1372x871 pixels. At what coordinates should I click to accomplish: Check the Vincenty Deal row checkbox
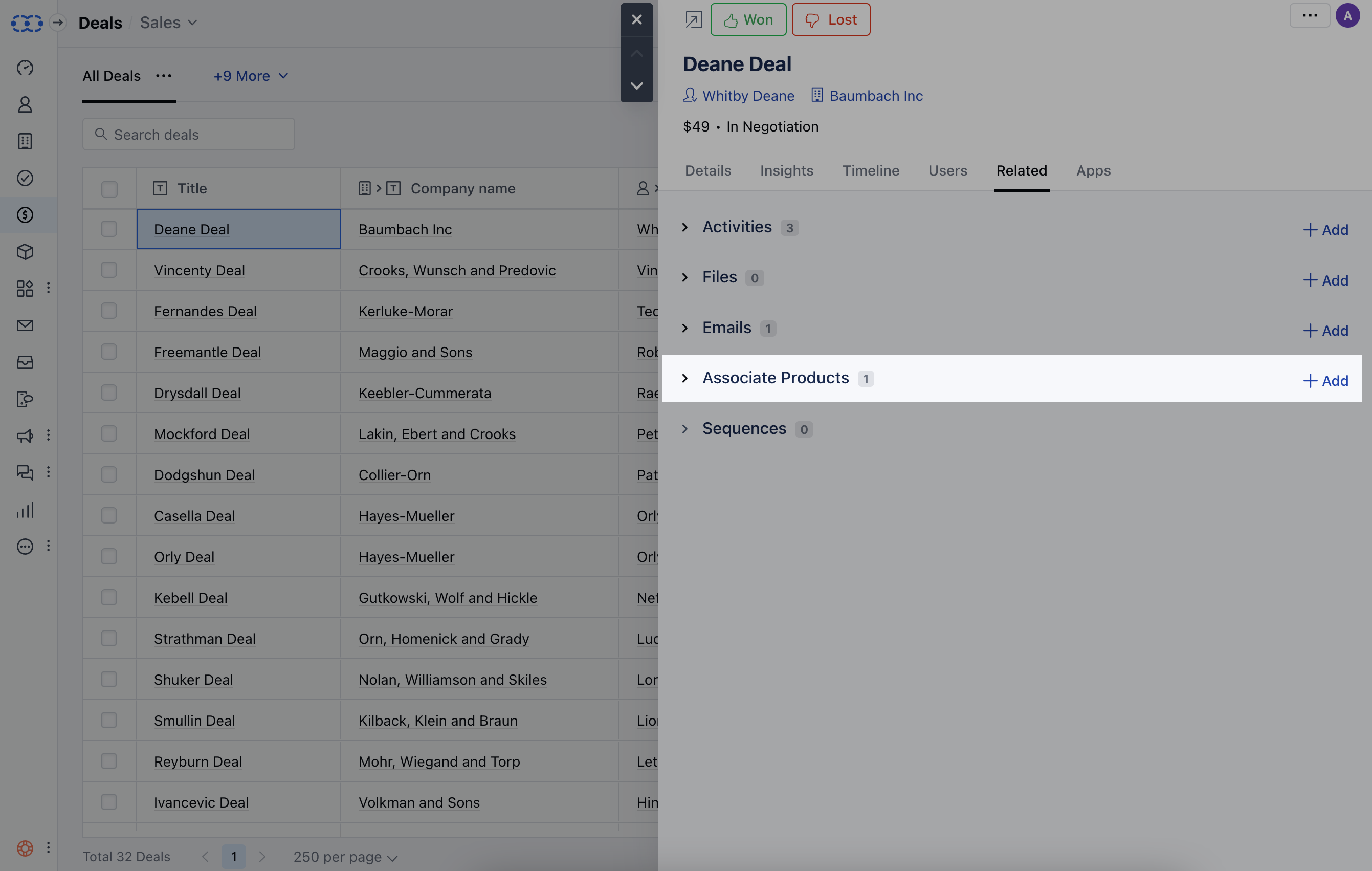pos(109,270)
